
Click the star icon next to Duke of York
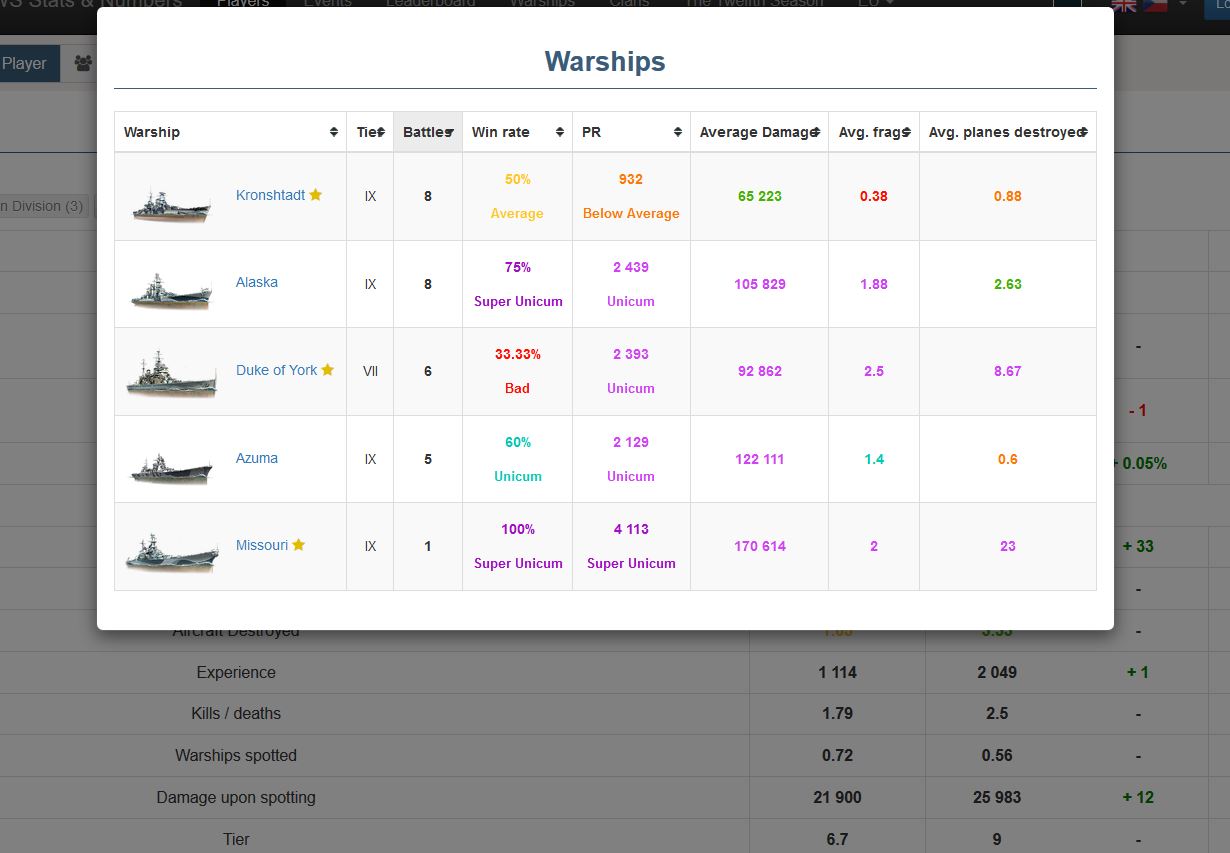pos(327,370)
